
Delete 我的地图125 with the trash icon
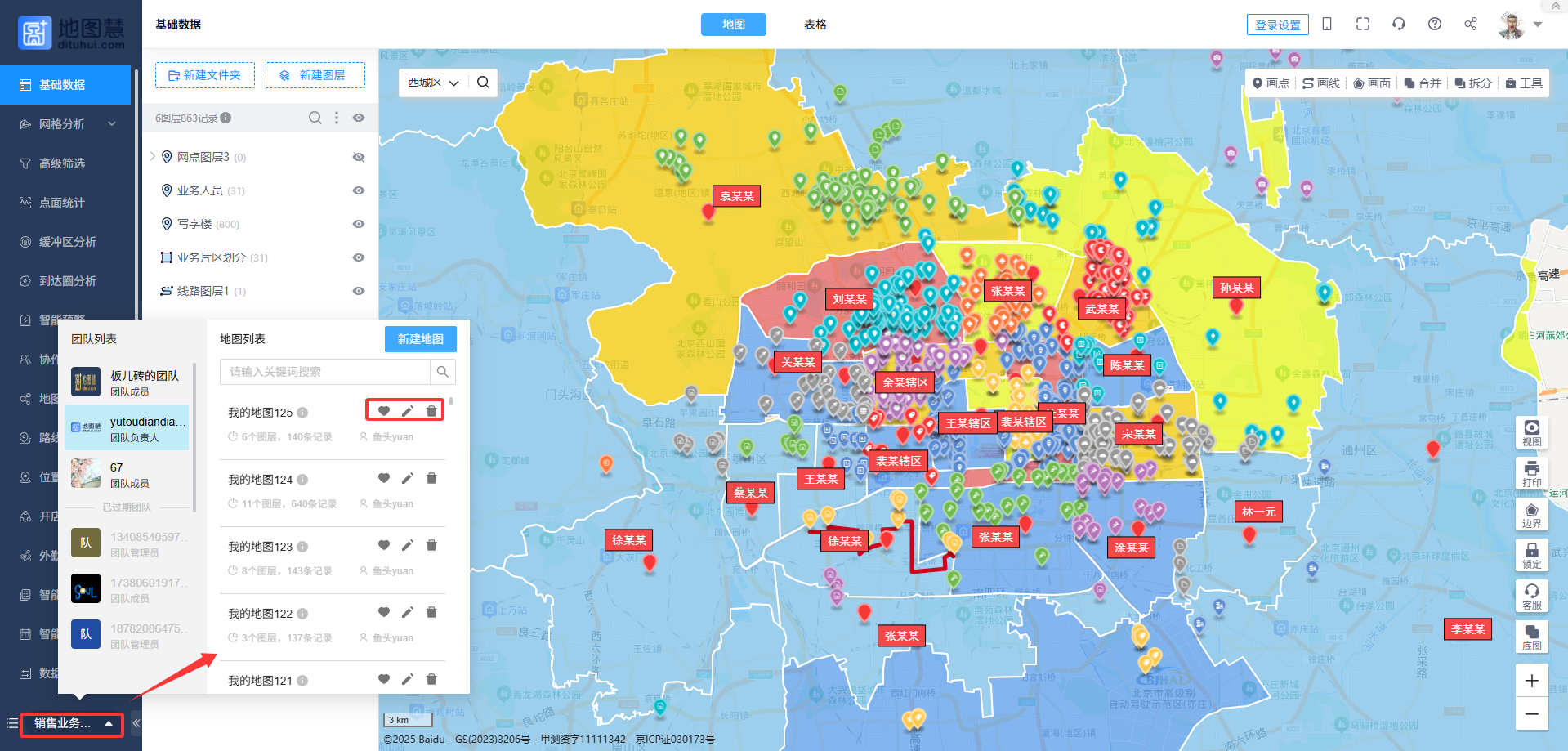coord(431,411)
